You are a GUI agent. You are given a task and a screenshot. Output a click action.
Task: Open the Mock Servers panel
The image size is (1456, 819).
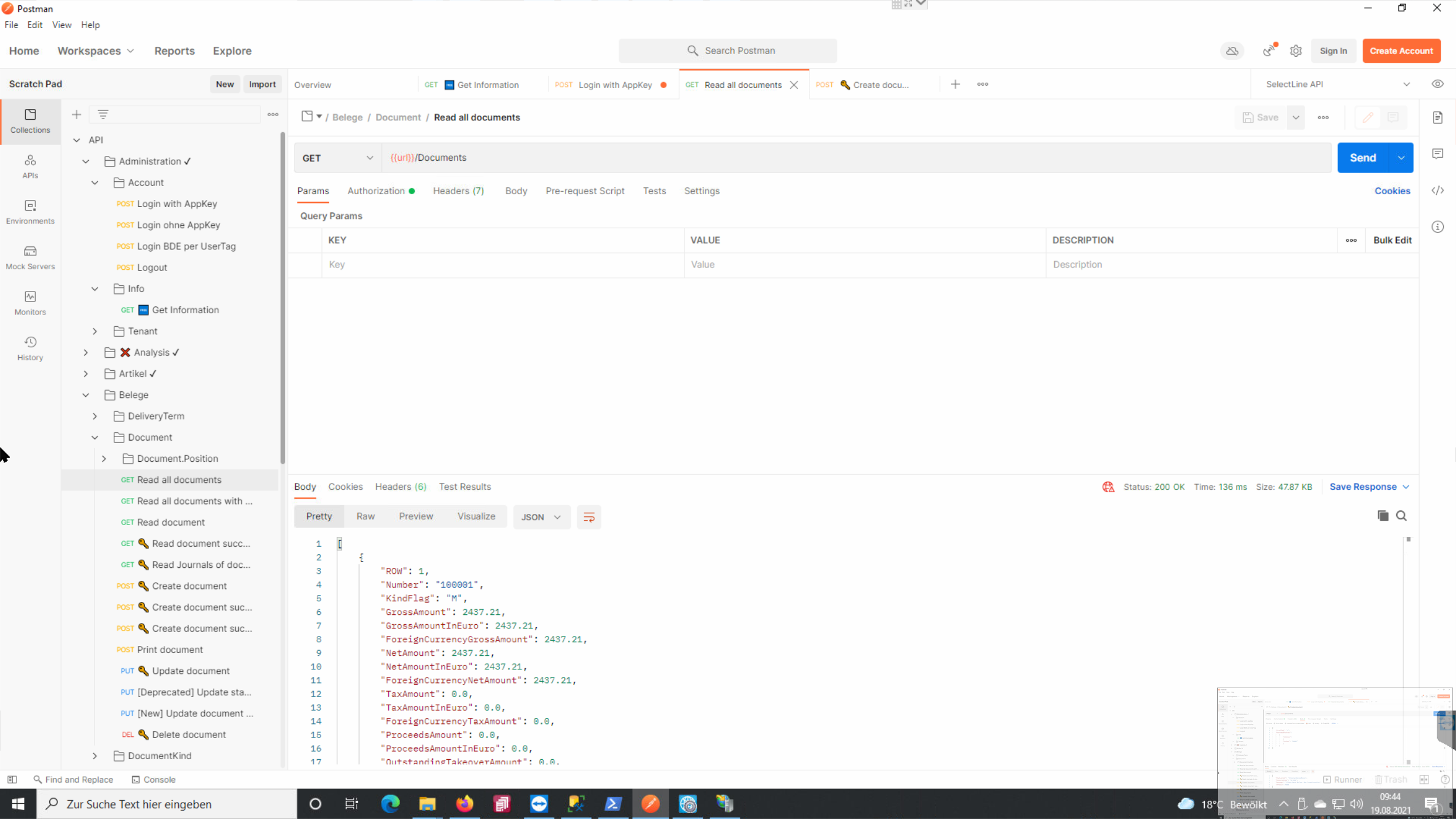point(30,257)
